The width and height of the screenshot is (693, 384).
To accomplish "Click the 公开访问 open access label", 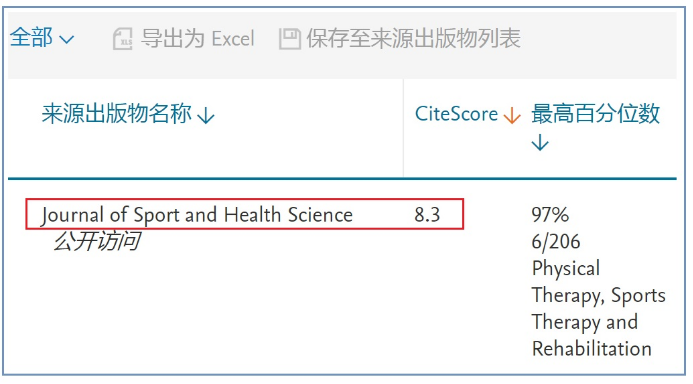I will [97, 241].
